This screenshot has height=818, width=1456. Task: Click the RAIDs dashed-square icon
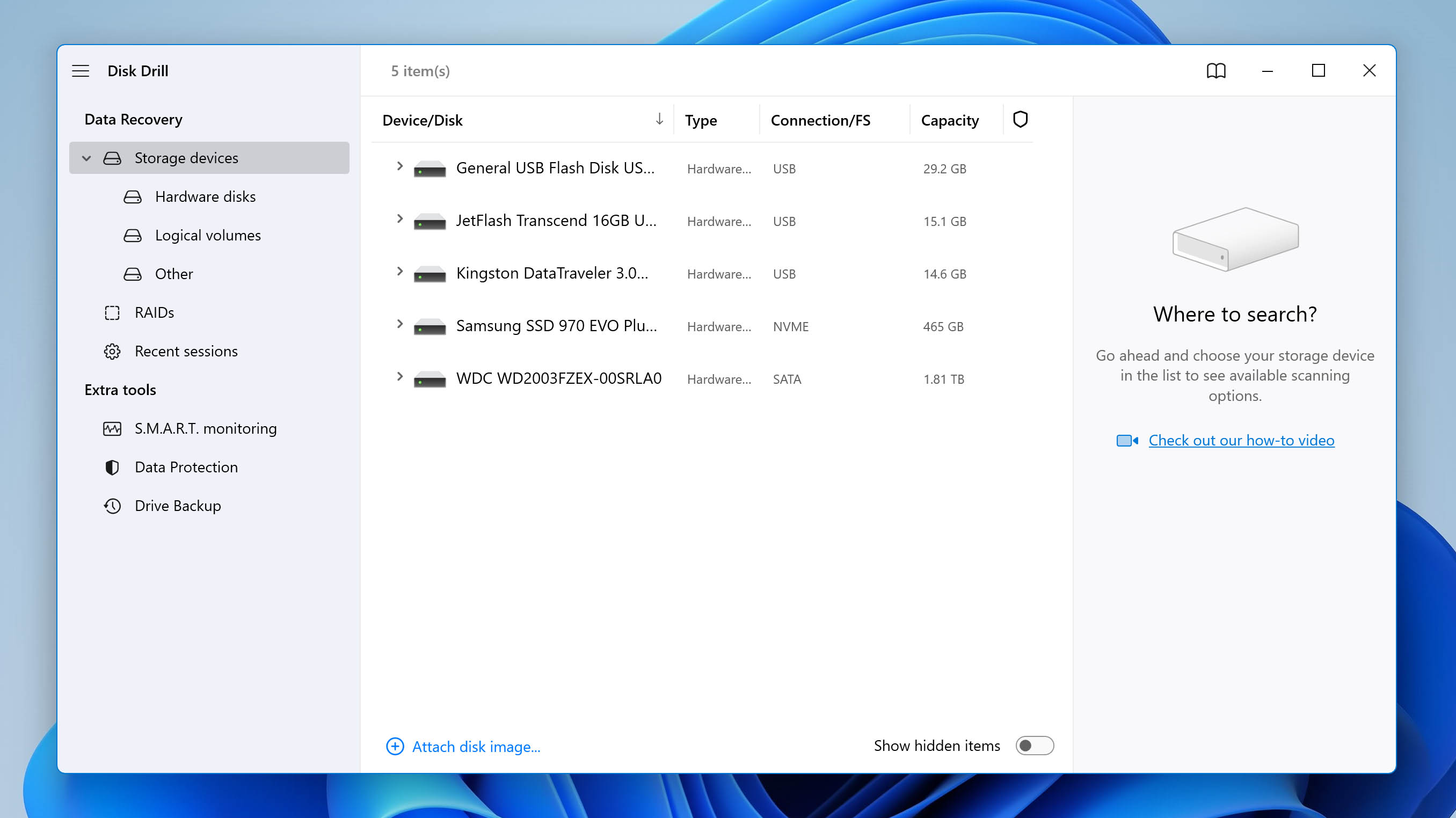coord(112,312)
